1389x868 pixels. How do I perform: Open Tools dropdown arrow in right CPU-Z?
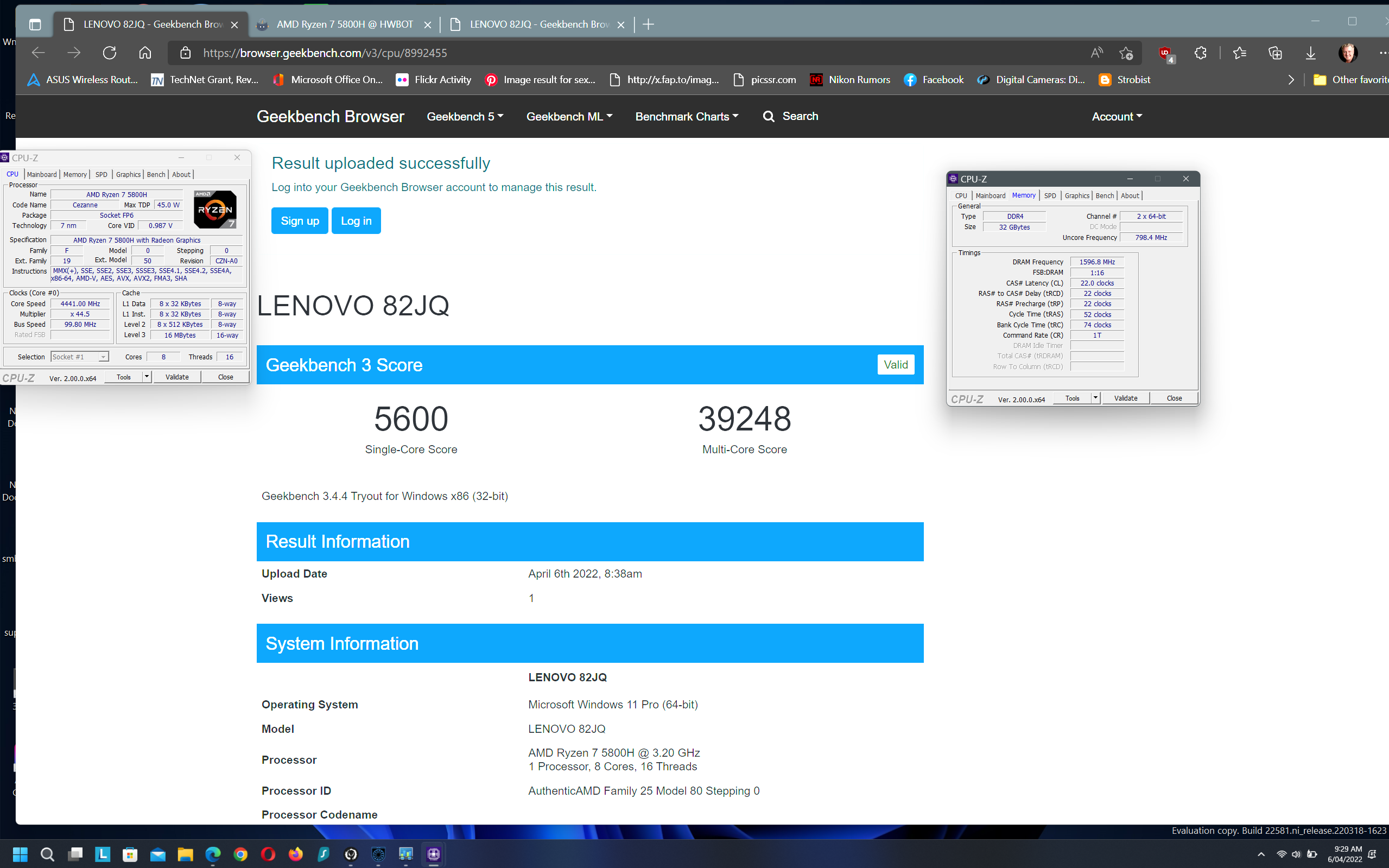[x=1095, y=398]
